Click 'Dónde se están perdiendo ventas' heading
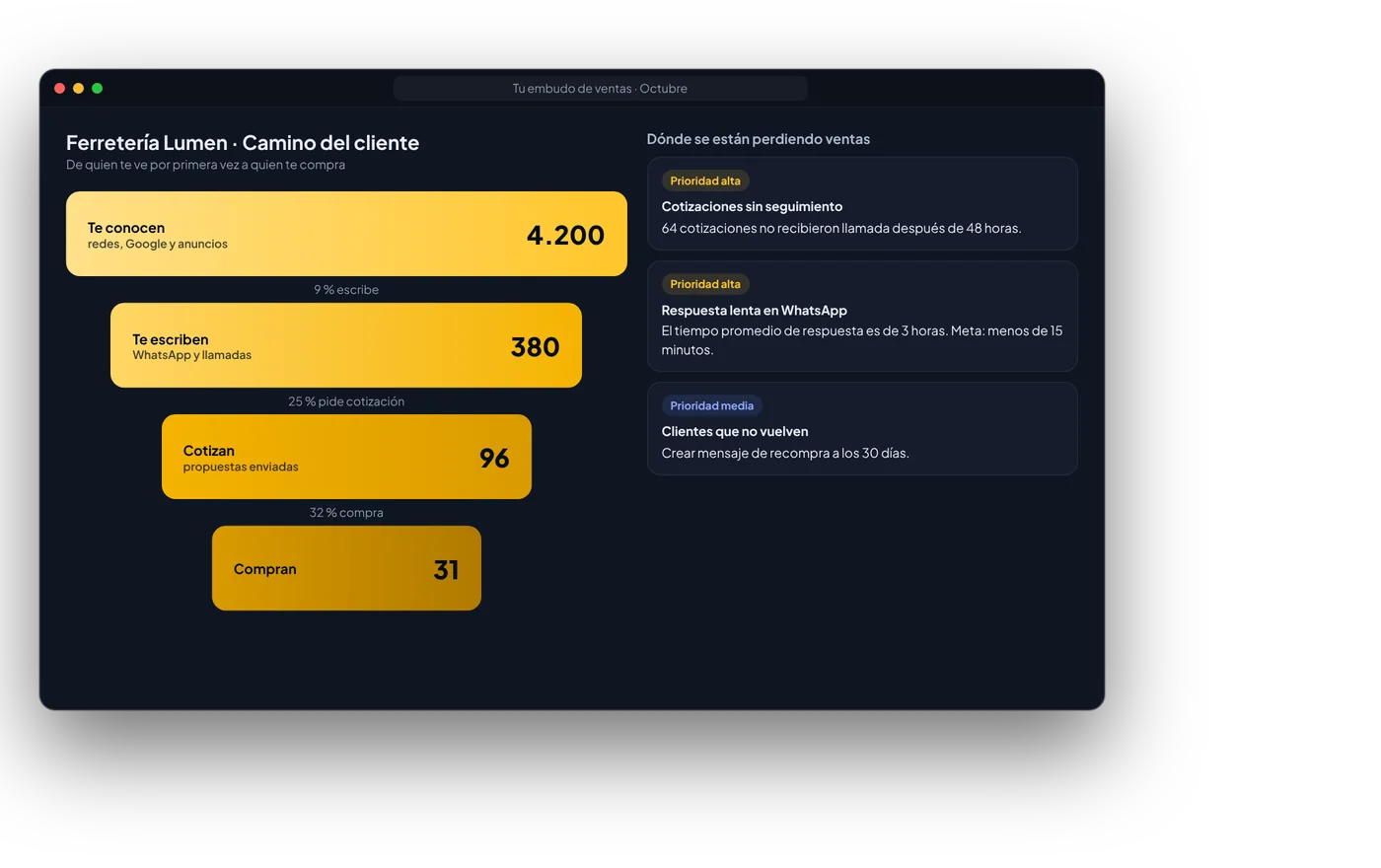 [x=759, y=139]
